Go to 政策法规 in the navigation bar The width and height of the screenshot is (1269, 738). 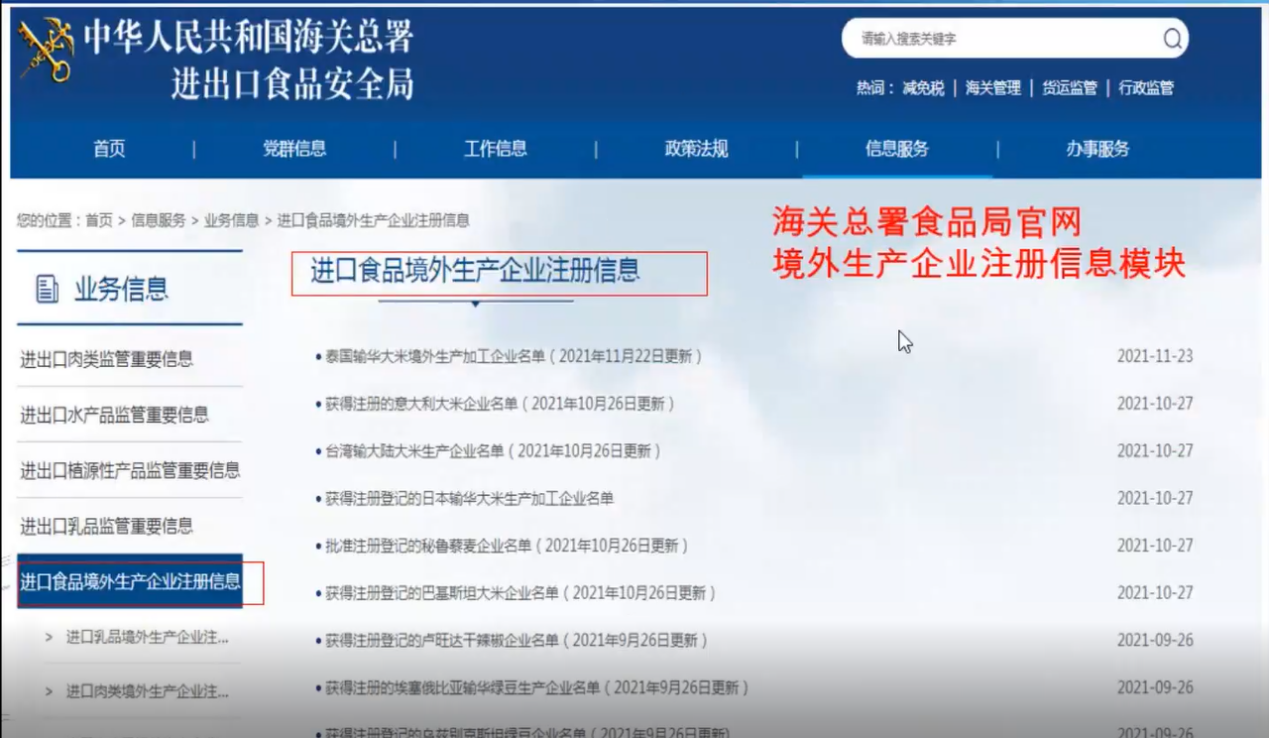click(696, 149)
